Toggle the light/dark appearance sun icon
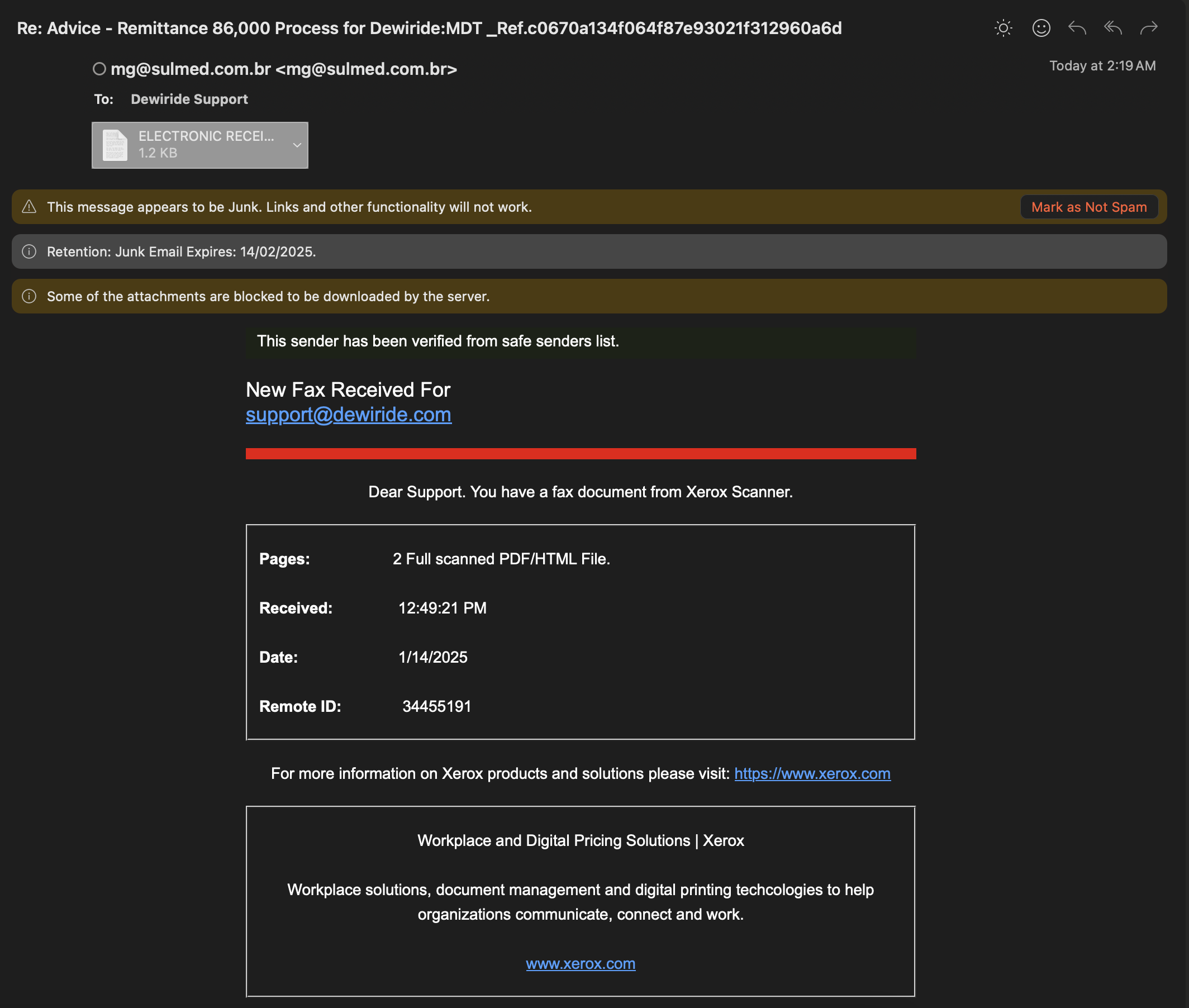The height and width of the screenshot is (1008, 1189). 1003,28
